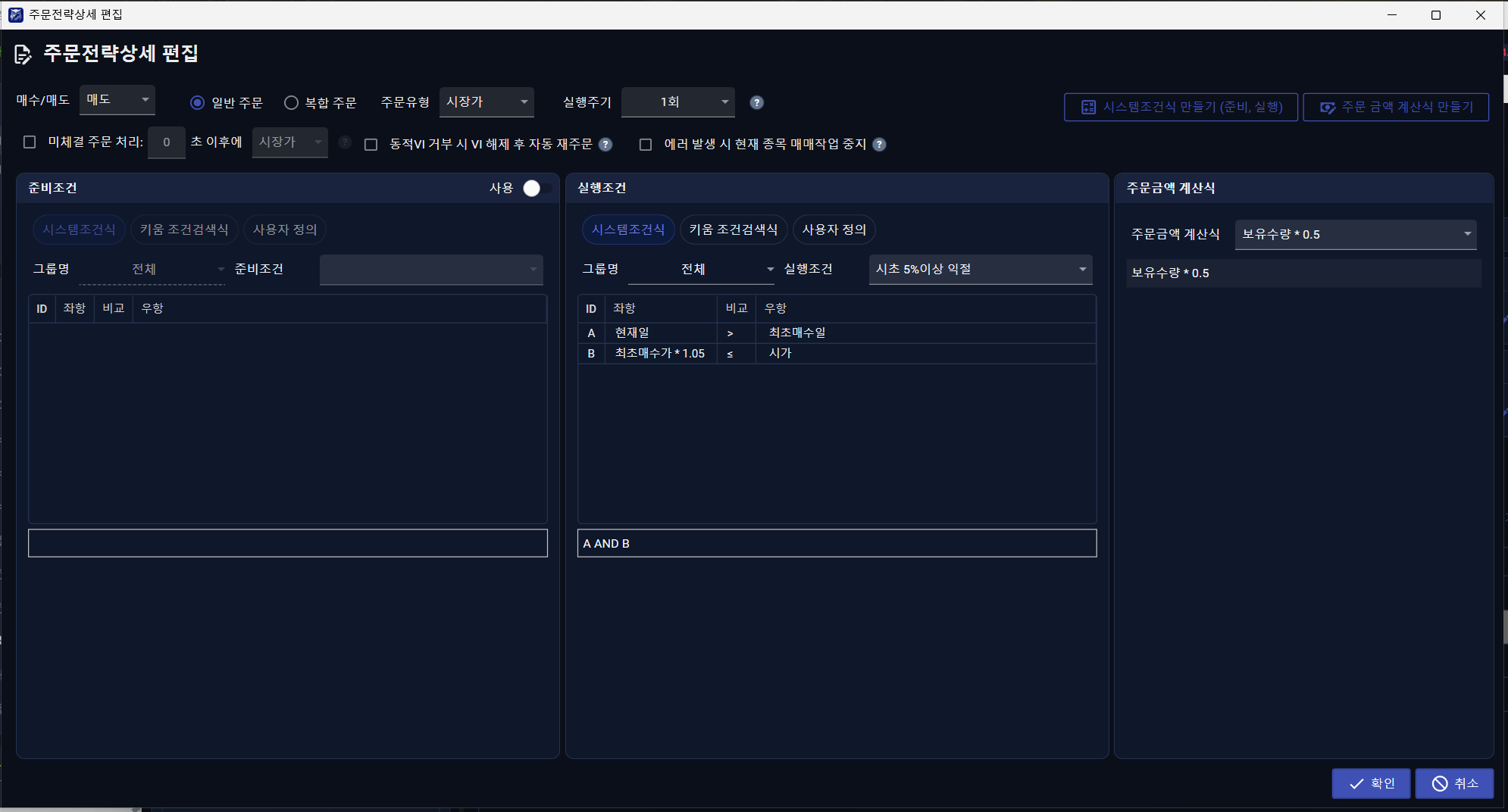Select 사용자 정의 tab in 실행조건 panel
The height and width of the screenshot is (812, 1508).
[834, 230]
